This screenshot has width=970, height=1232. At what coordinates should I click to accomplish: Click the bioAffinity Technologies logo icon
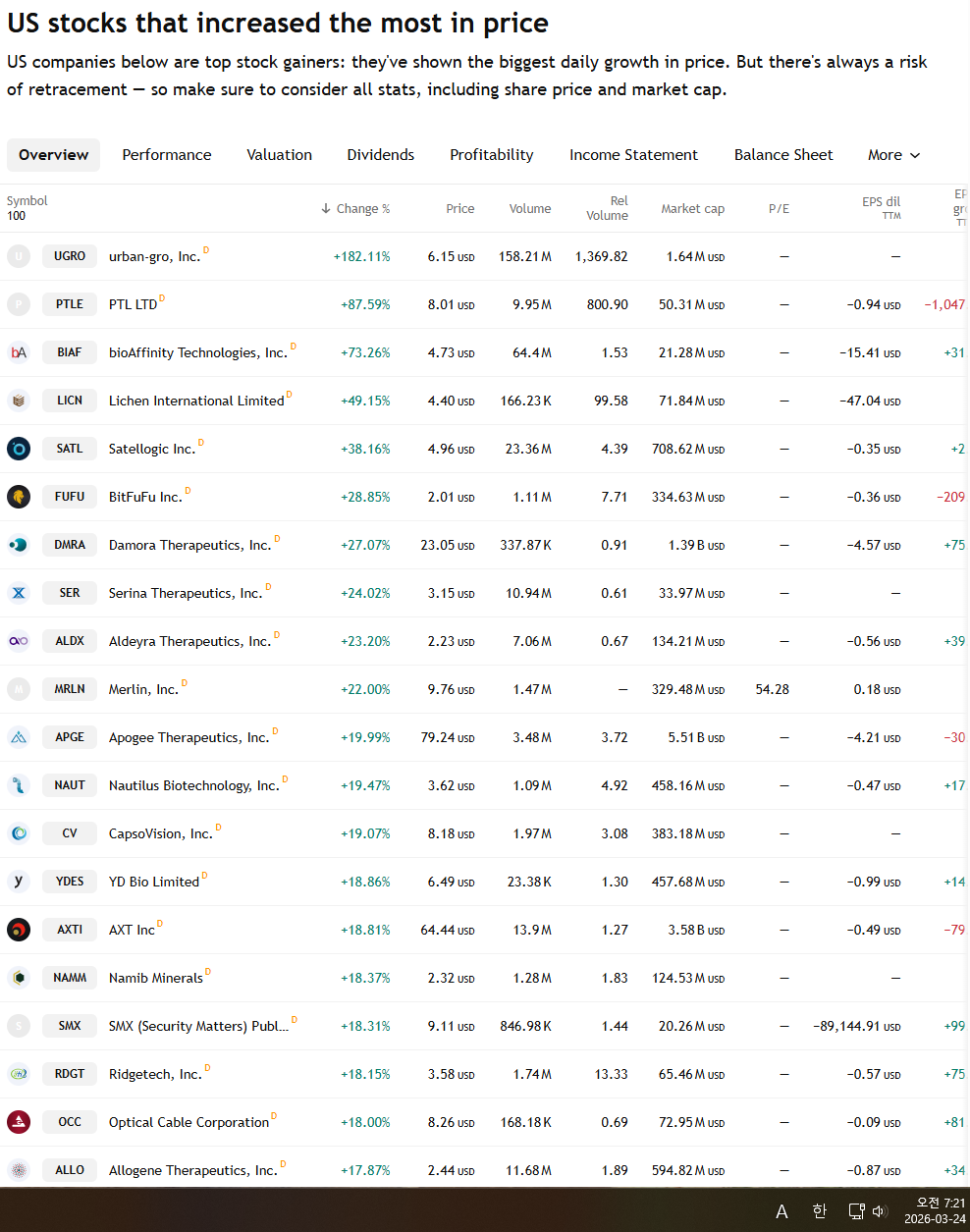[x=19, y=352]
